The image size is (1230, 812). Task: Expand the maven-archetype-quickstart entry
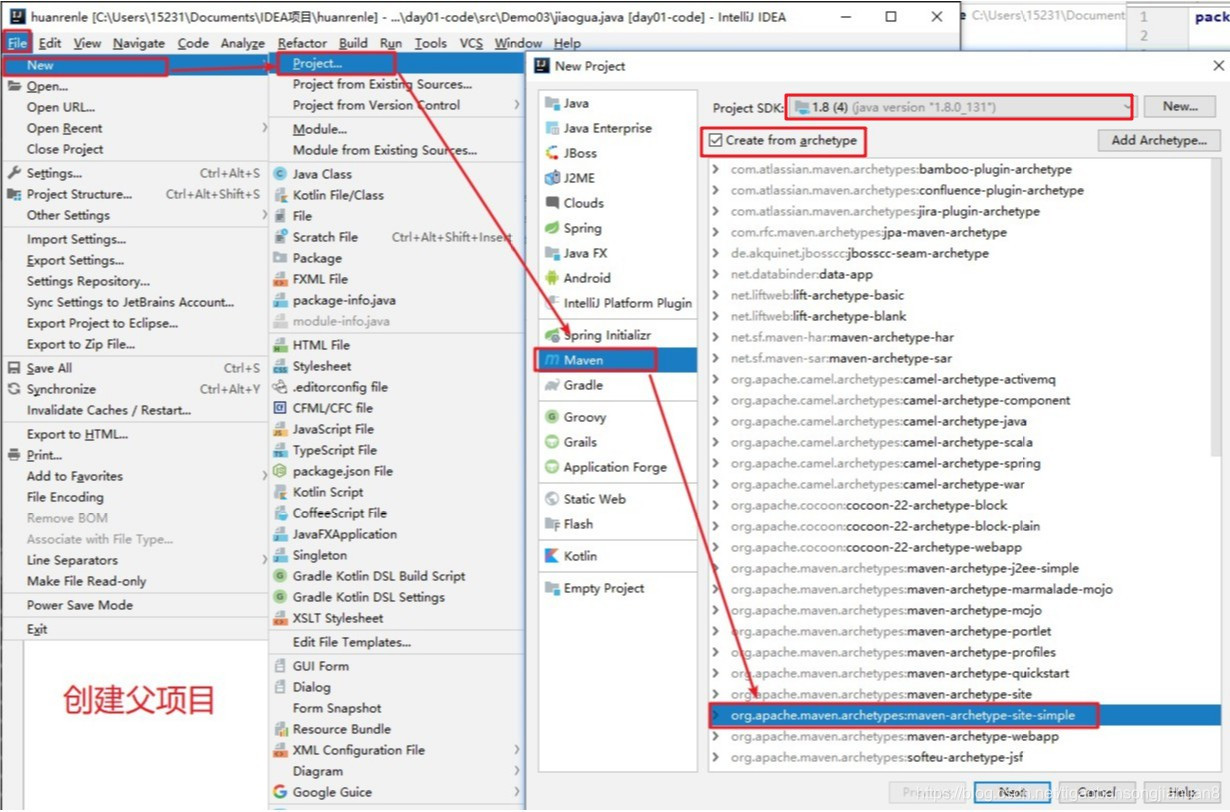(x=716, y=673)
